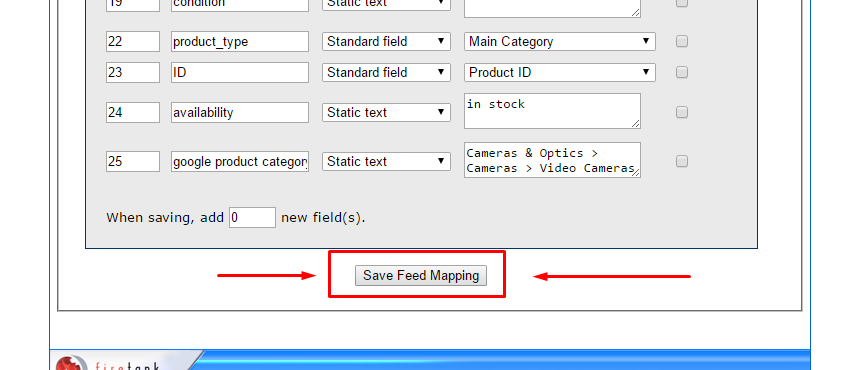Tick the checkbox for the ID row
The image size is (858, 370).
point(681,72)
